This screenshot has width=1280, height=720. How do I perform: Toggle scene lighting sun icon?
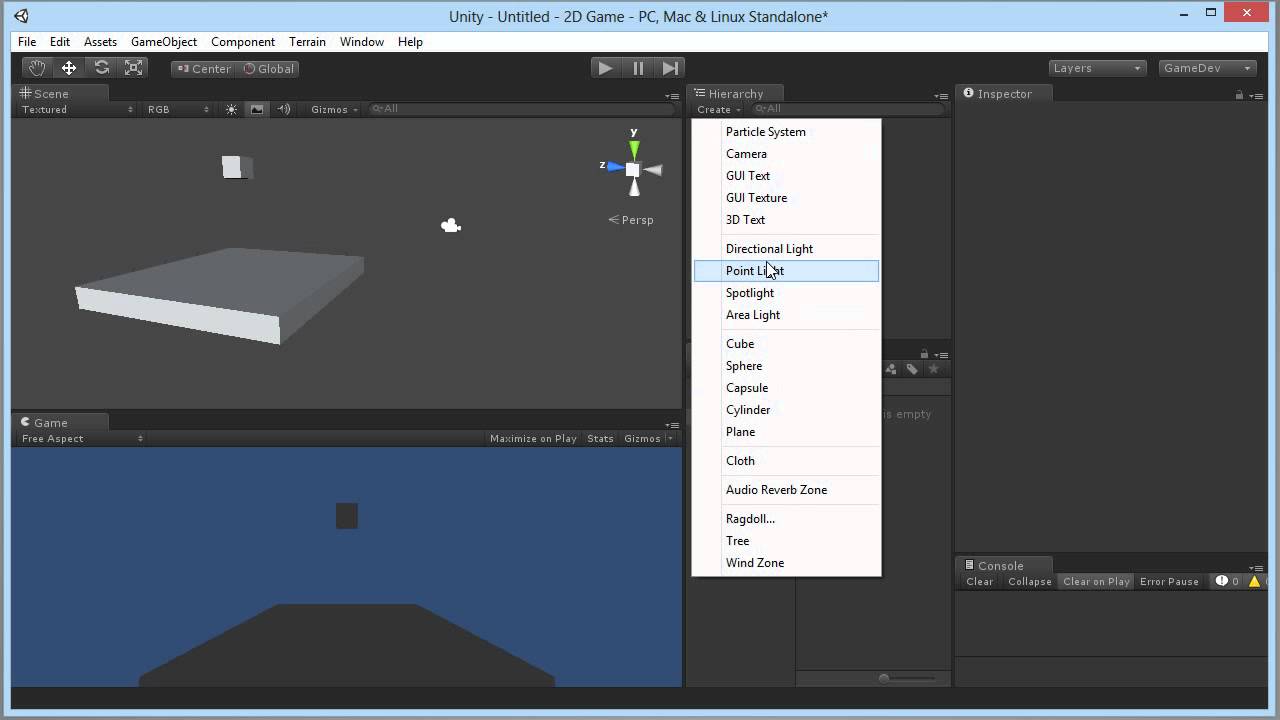(x=231, y=110)
